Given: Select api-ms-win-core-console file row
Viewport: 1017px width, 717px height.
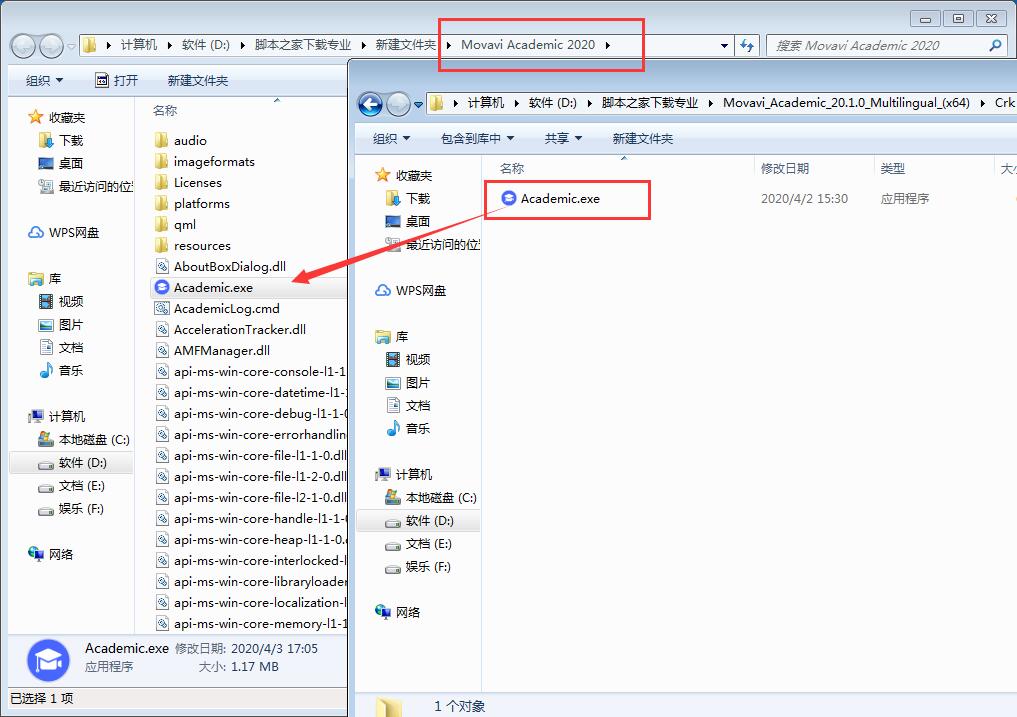Looking at the screenshot, I should coord(251,371).
